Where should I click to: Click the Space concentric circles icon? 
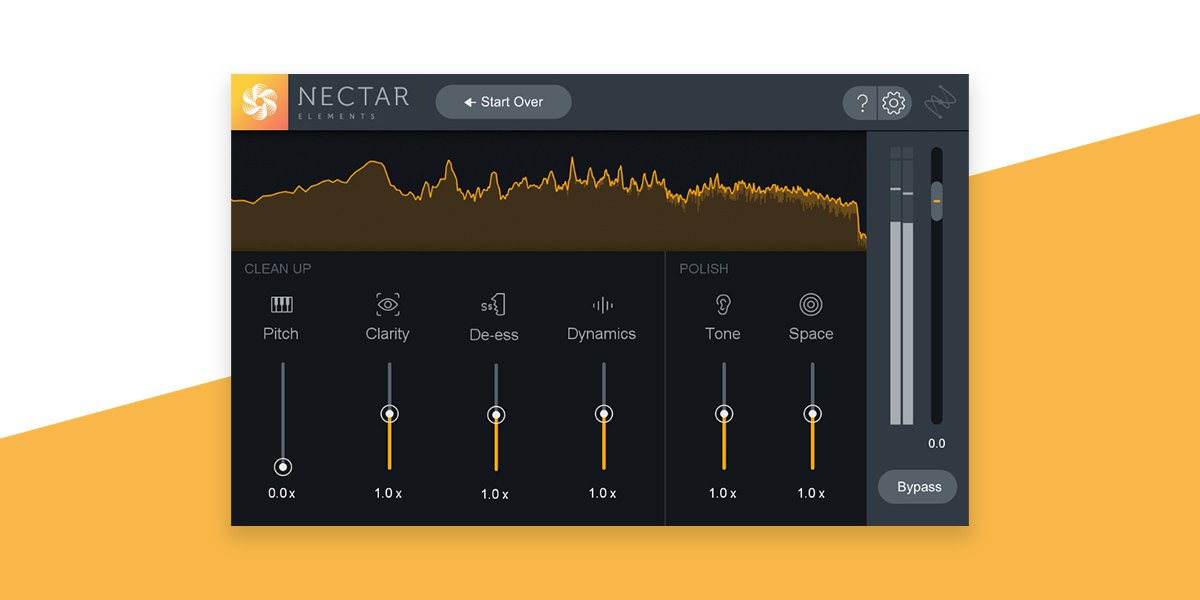[x=810, y=303]
